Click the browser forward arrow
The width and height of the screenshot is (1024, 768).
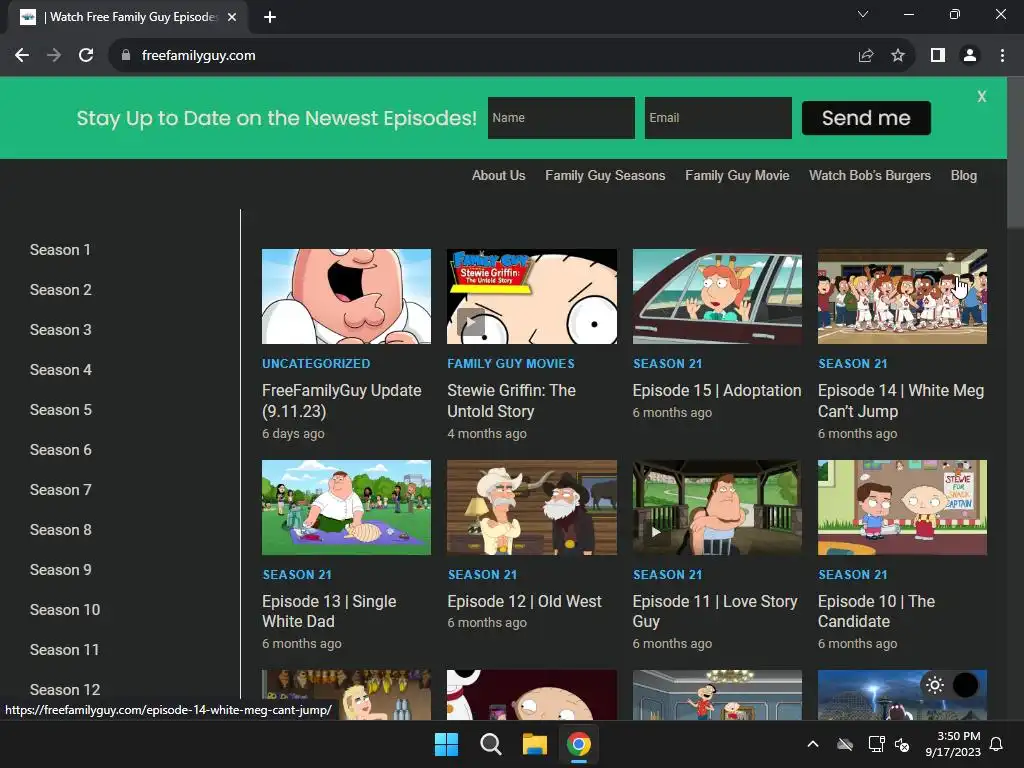(x=54, y=56)
